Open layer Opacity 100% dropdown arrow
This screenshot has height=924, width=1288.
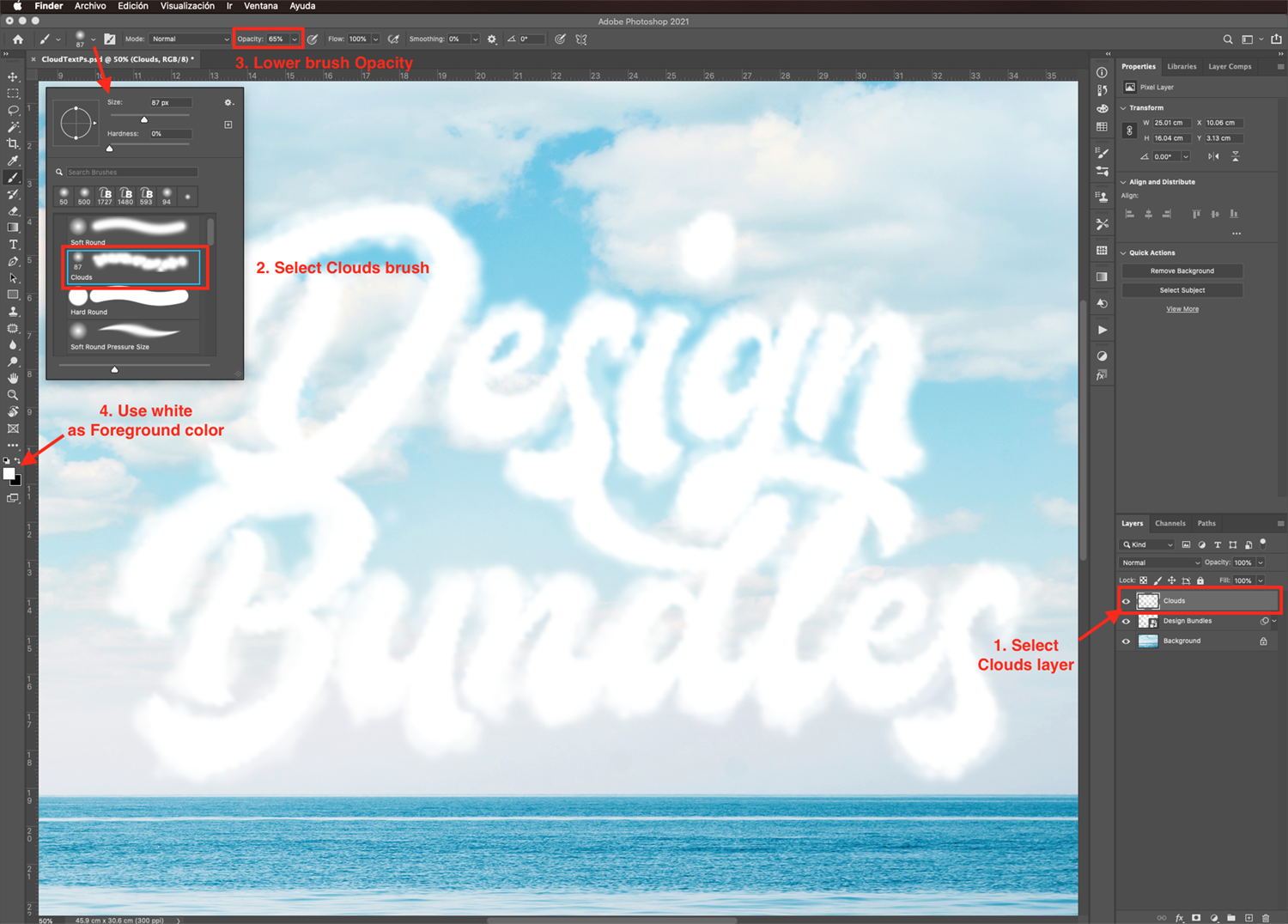tap(1261, 562)
